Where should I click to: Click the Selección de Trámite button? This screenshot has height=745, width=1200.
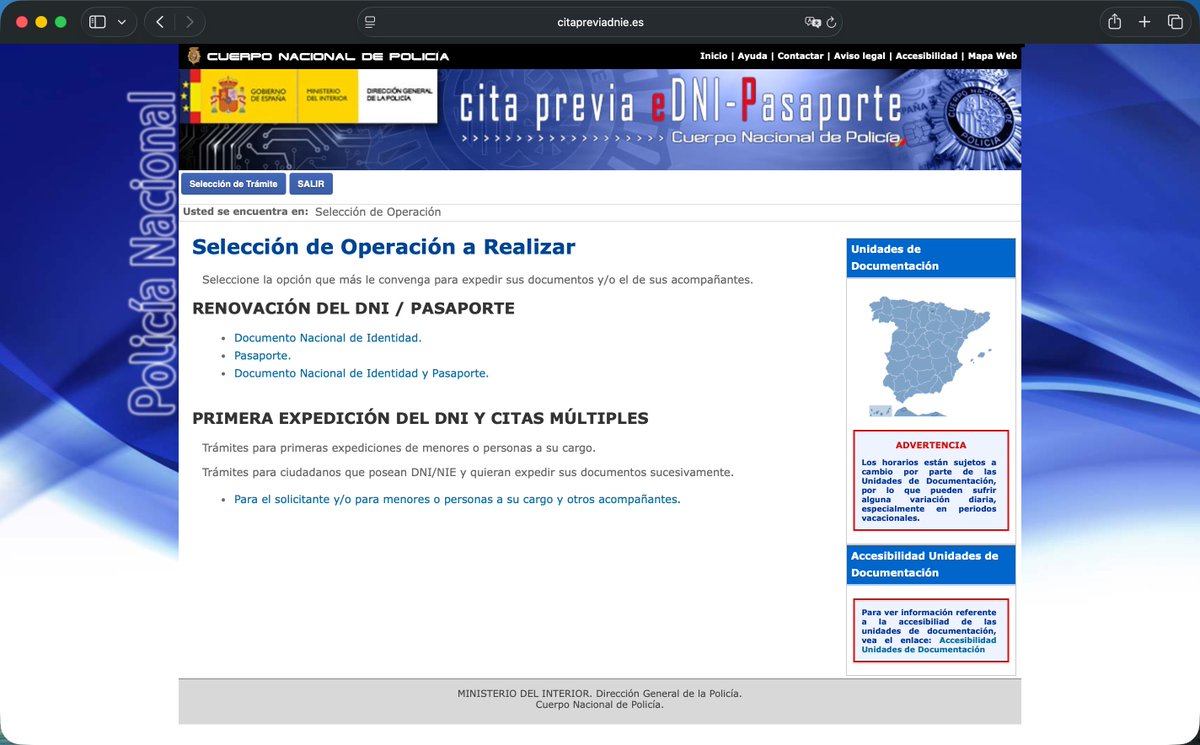coord(233,184)
